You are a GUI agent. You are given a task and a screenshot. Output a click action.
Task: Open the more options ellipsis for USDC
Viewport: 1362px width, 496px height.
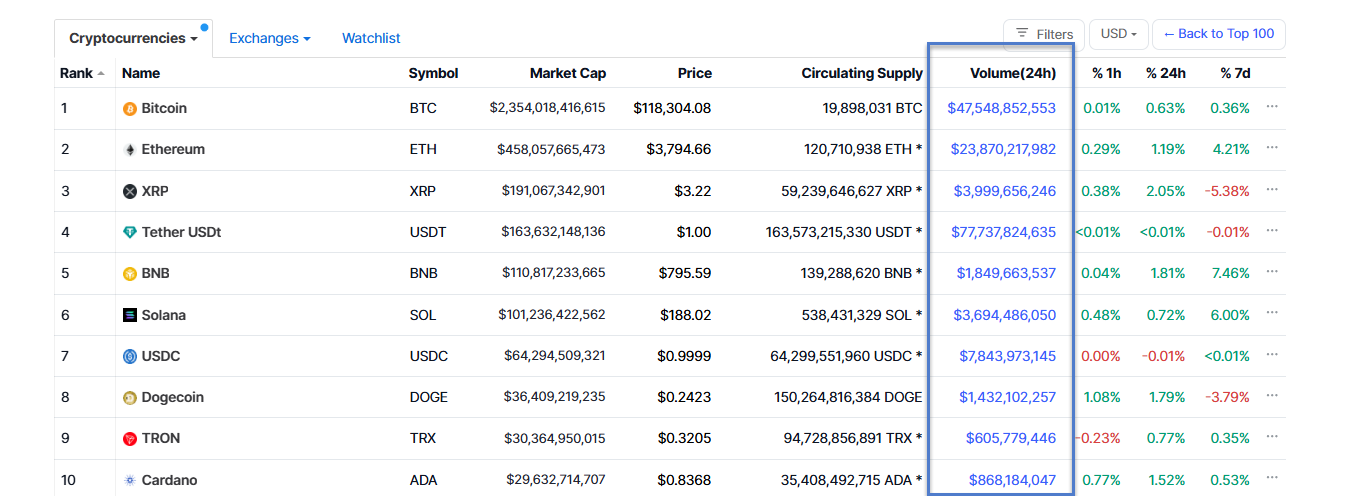click(1272, 353)
